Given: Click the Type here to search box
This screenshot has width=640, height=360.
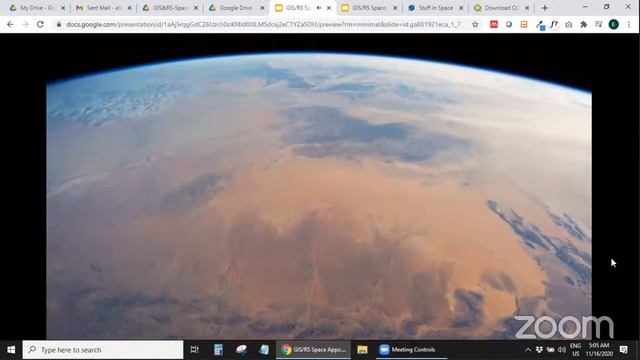Looking at the screenshot, I should (103, 350).
